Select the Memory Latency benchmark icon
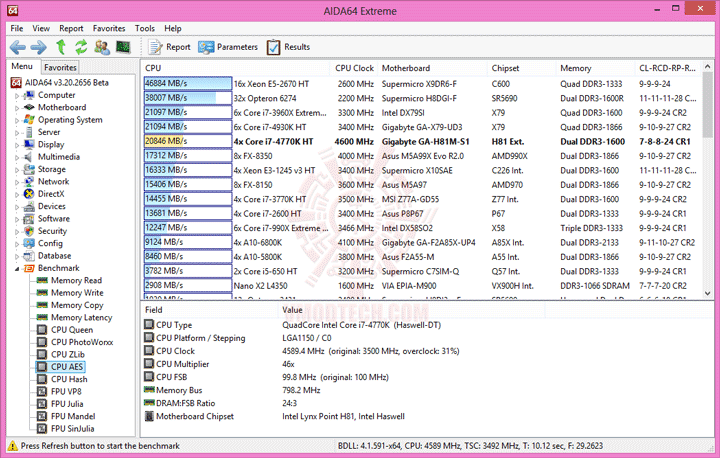720x458 pixels. 42,317
